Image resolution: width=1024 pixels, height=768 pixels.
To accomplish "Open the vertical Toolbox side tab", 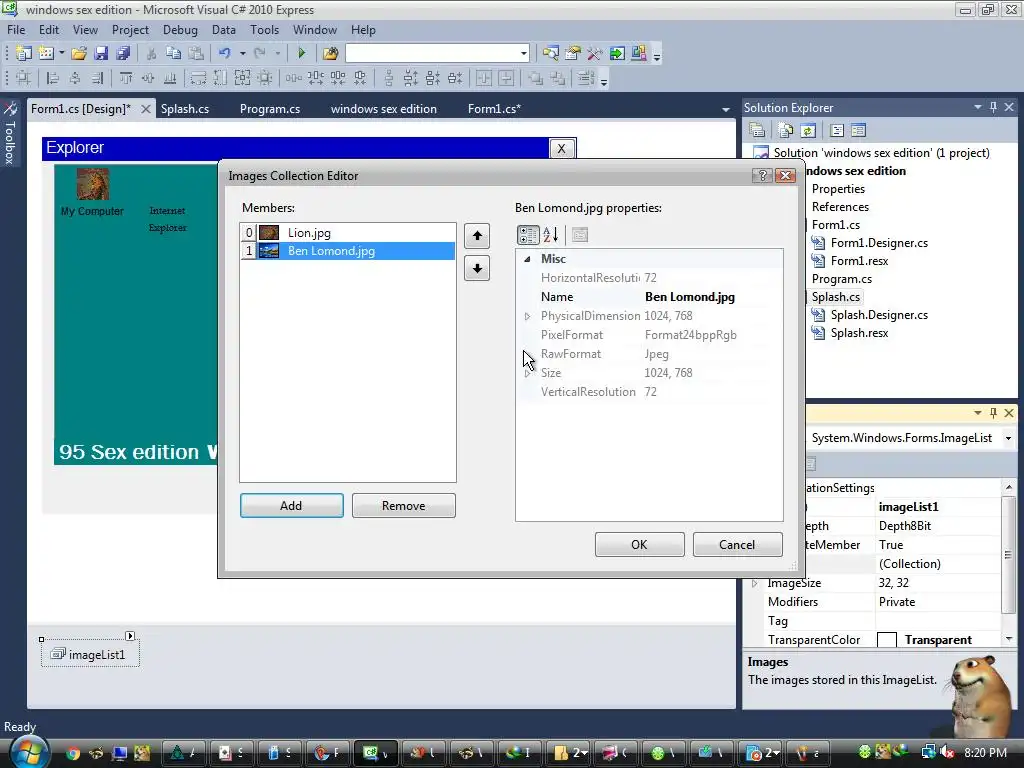I will tap(10, 133).
